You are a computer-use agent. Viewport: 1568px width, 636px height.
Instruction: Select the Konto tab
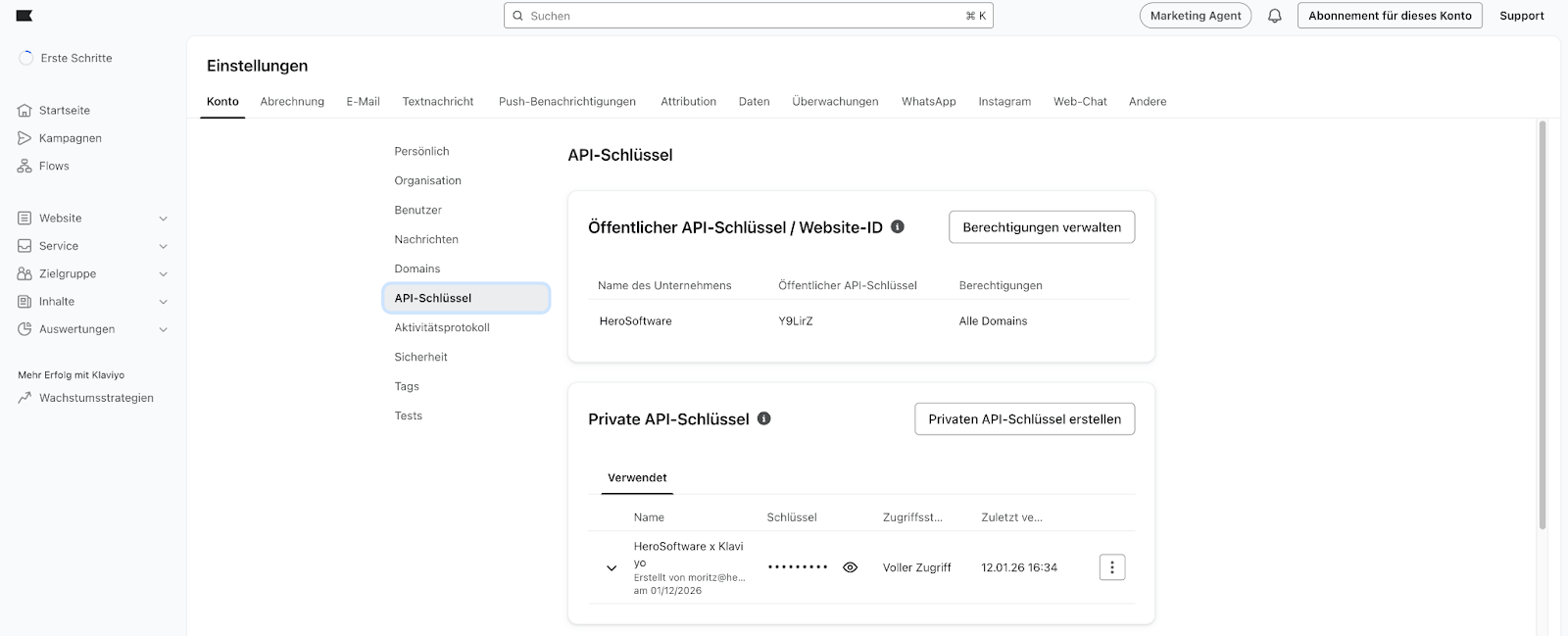point(222,101)
